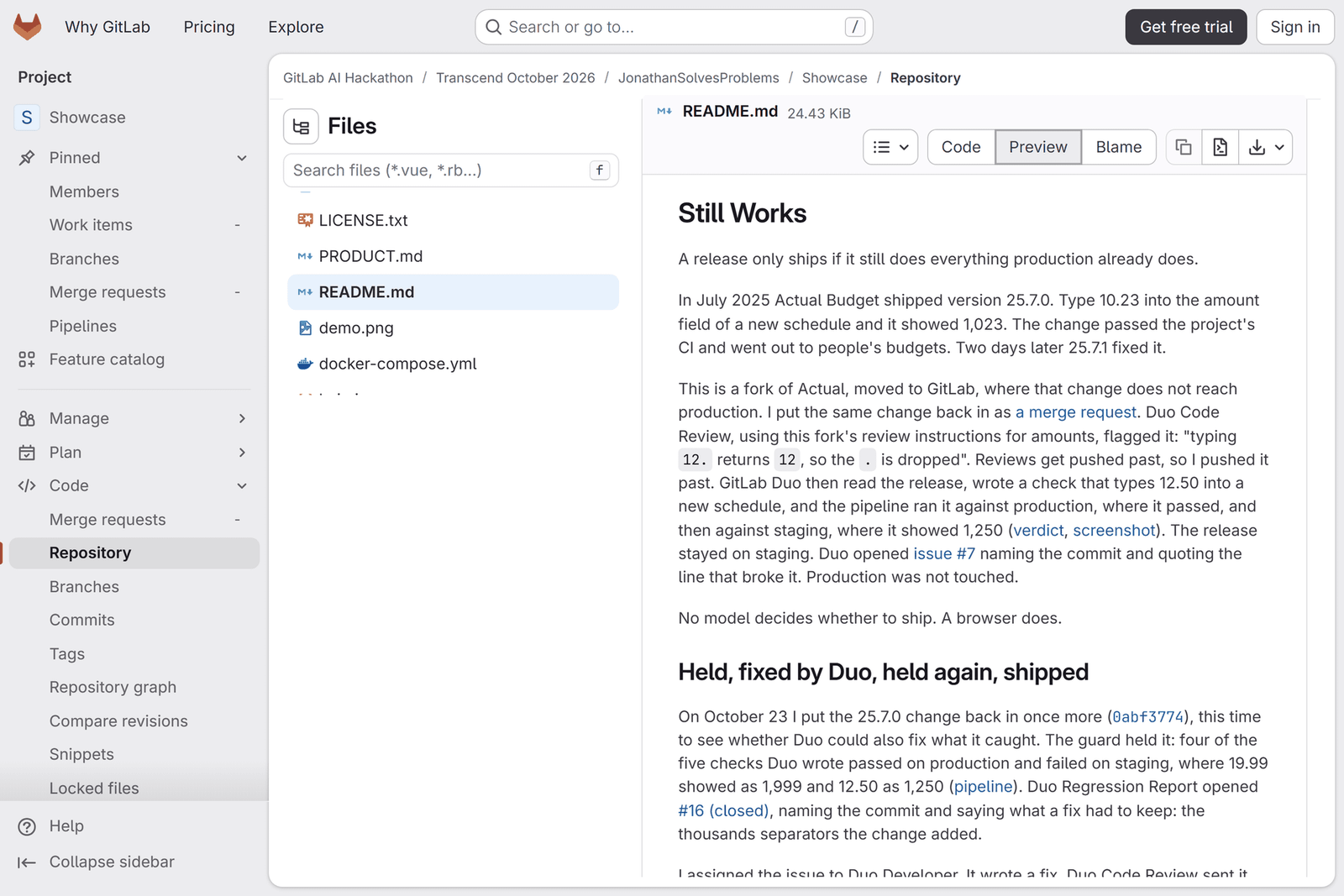Expand the Manage section chevron
This screenshot has height=896, width=1344.
click(x=242, y=418)
